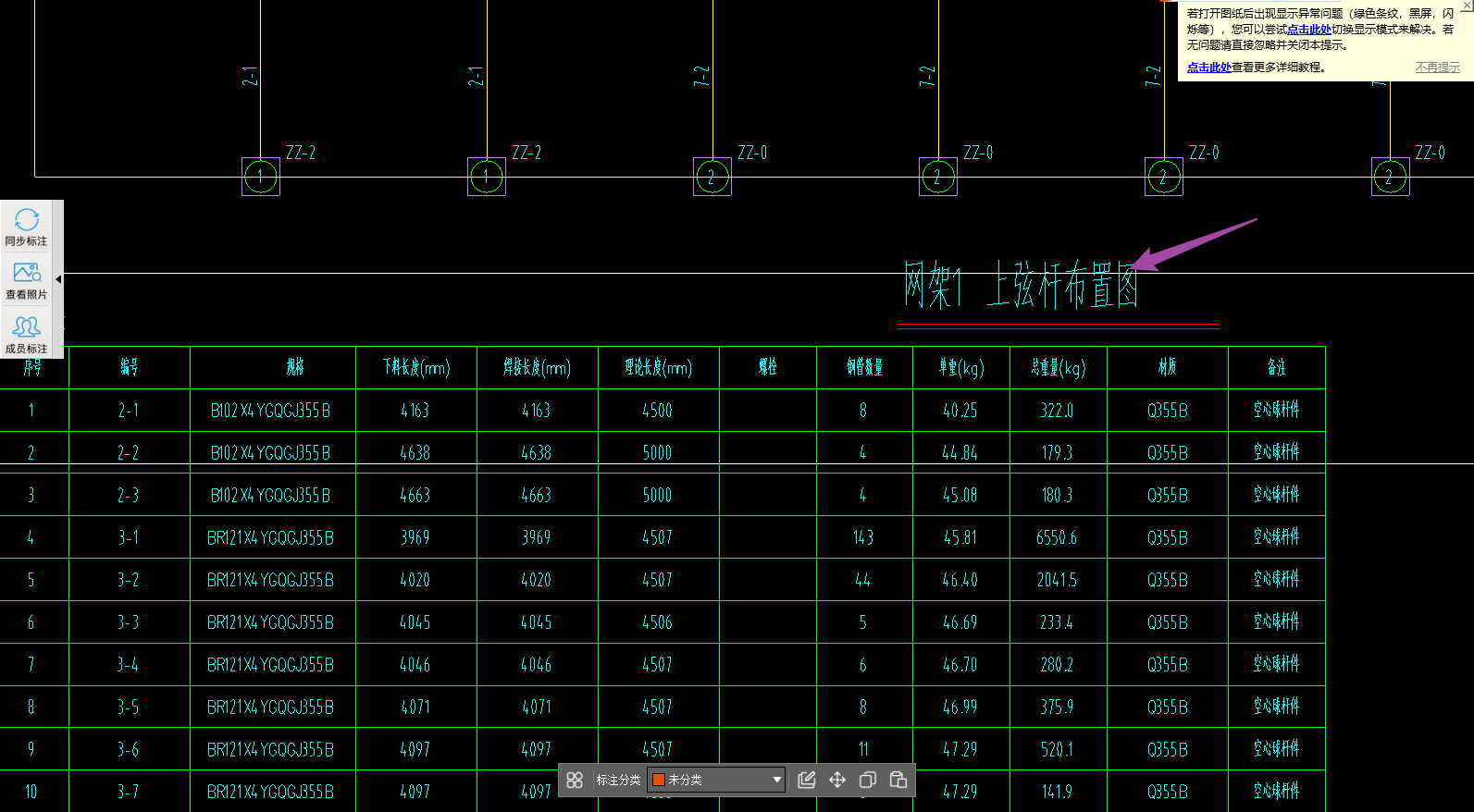Click the Q355B material cell in row 2-1
Screen dimensions: 1474x812
coord(1168,410)
